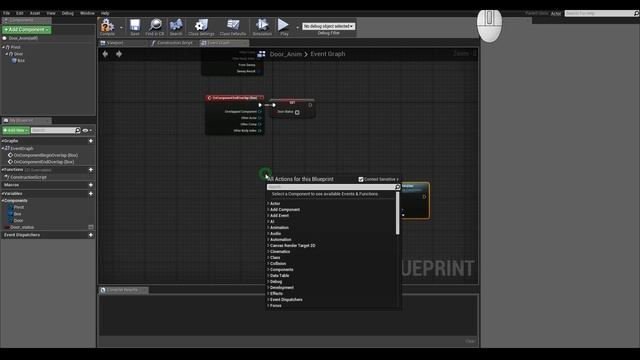Open Window menu
Image resolution: width=640 pixels, height=360 pixels.
pyautogui.click(x=87, y=13)
